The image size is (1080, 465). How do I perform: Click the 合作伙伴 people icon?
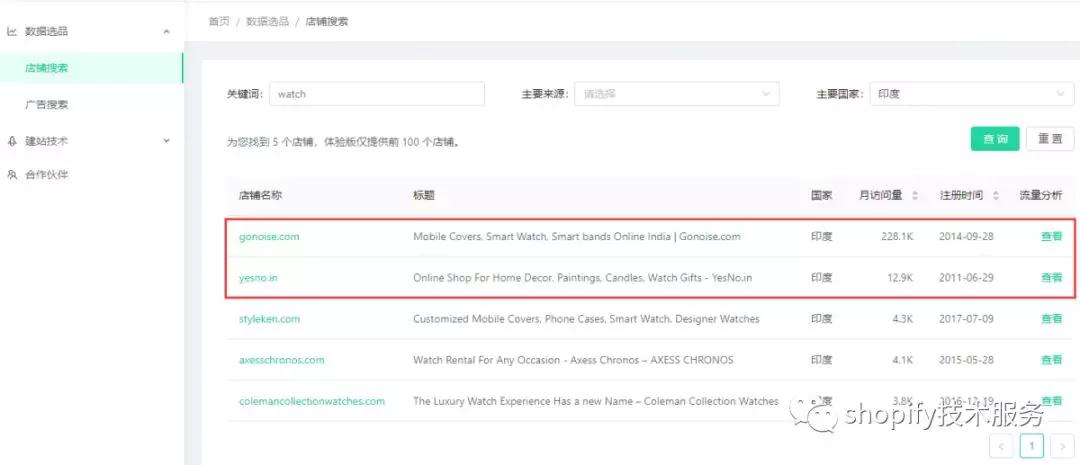(x=12, y=174)
